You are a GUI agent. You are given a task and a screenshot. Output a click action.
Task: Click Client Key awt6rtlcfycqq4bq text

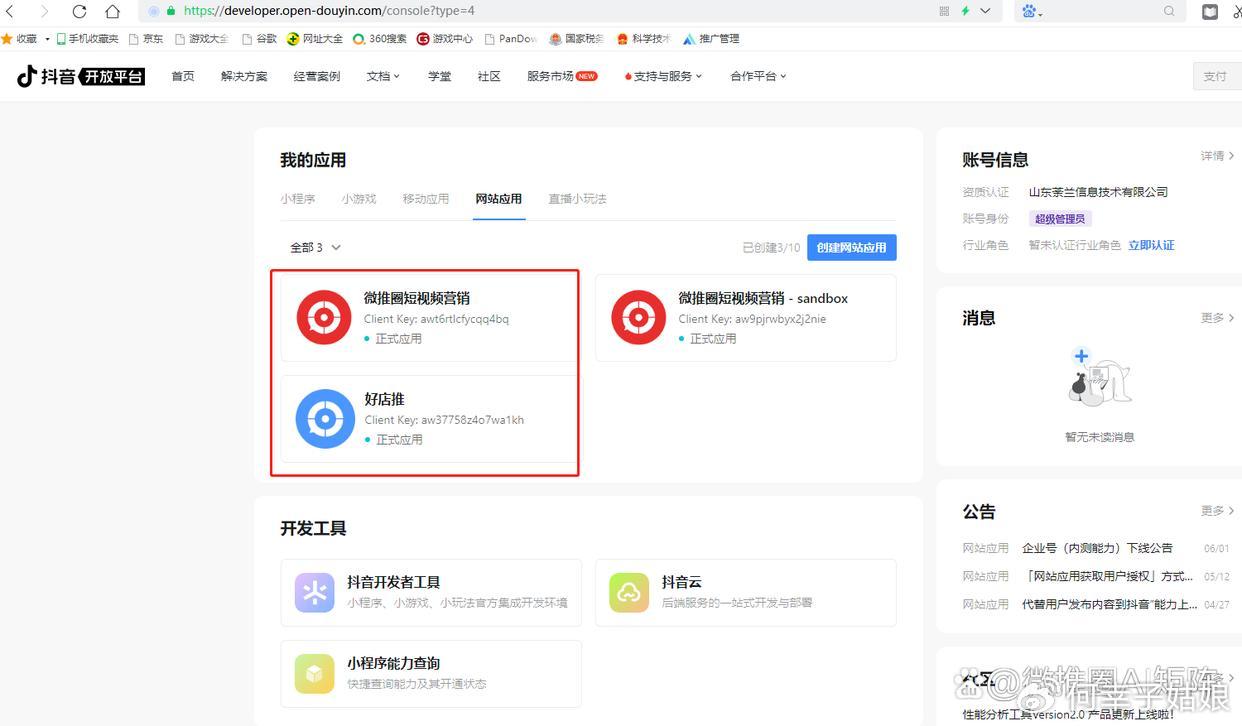coord(436,319)
